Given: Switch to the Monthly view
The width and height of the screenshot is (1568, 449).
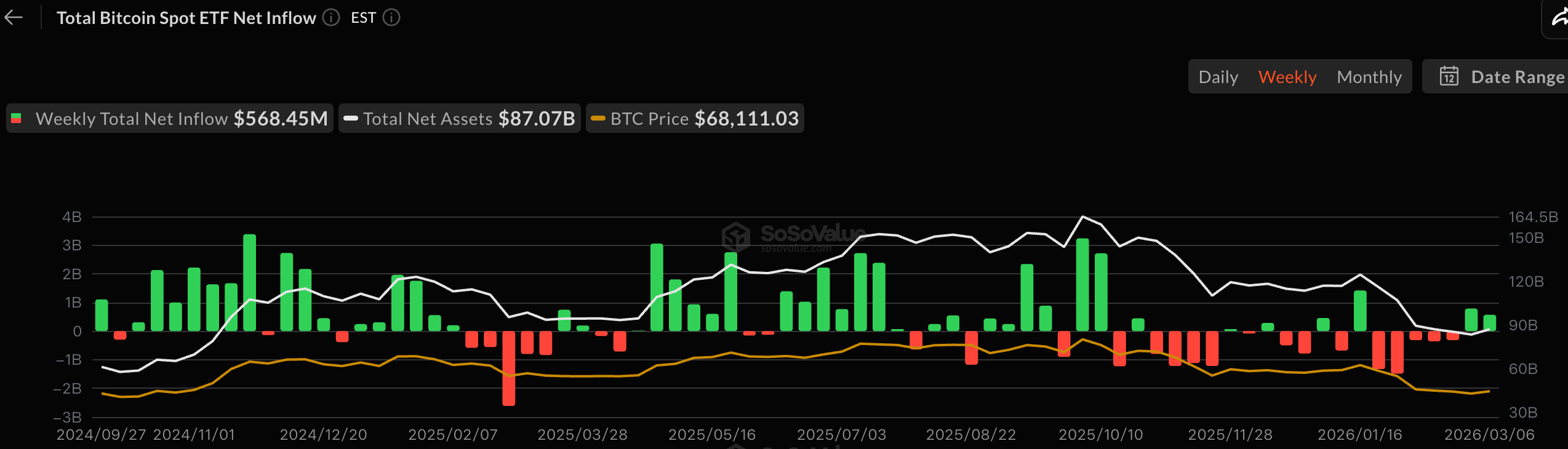Looking at the screenshot, I should [1369, 77].
